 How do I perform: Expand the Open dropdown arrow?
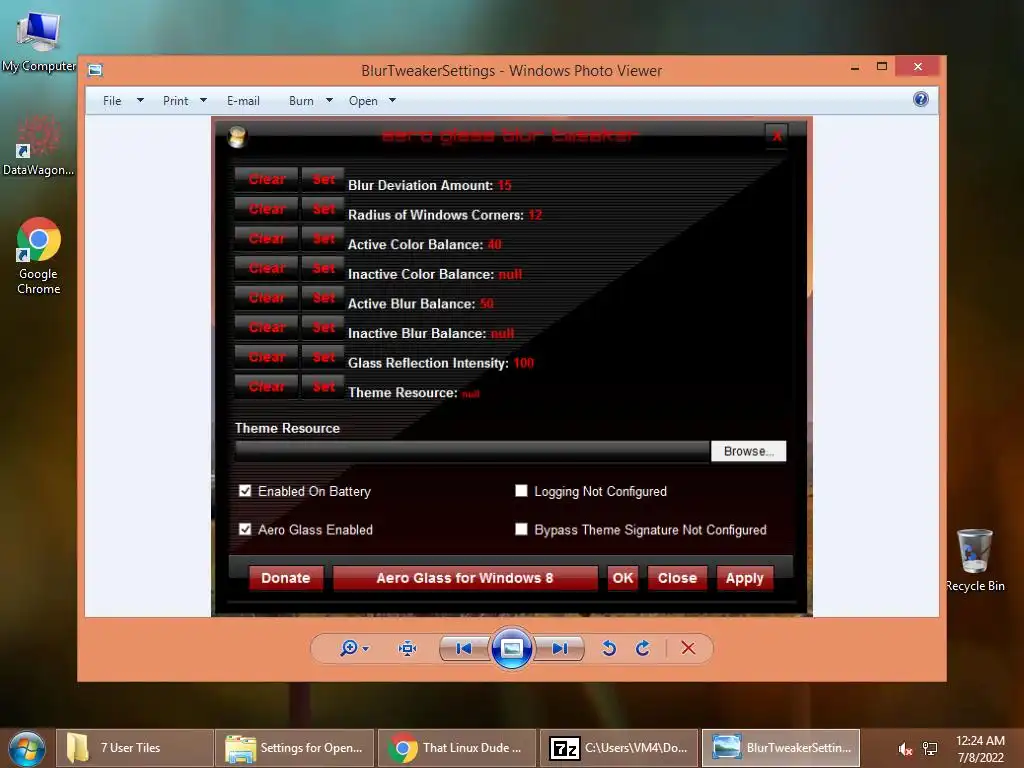392,100
